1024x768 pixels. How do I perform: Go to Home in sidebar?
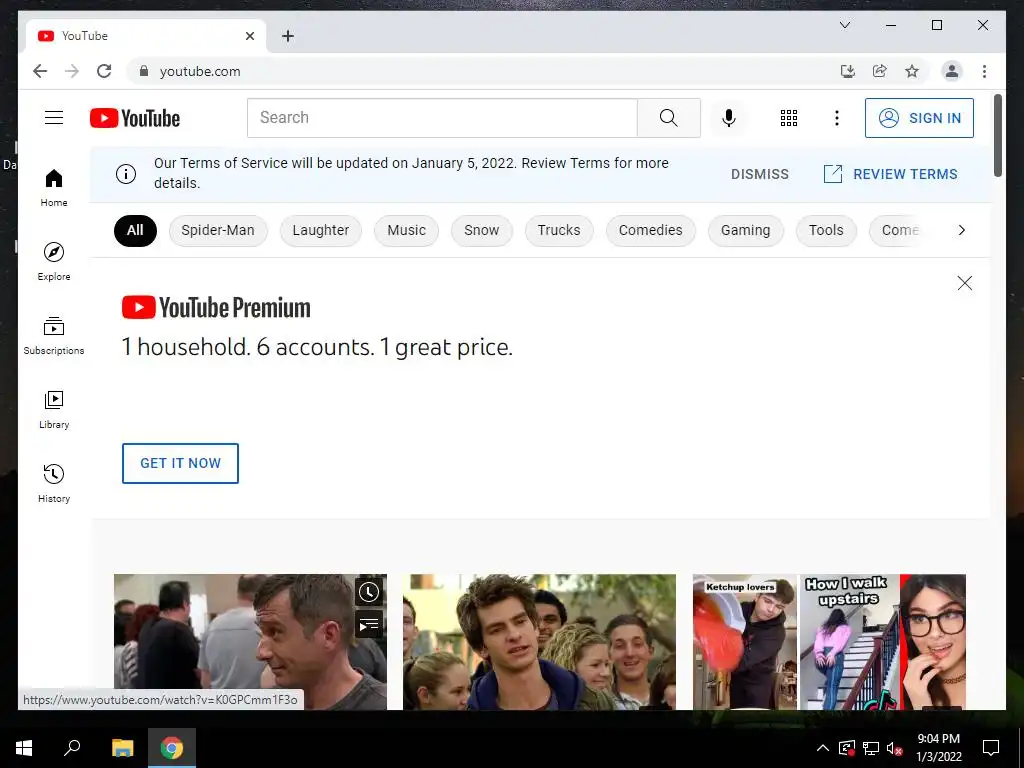[54, 188]
